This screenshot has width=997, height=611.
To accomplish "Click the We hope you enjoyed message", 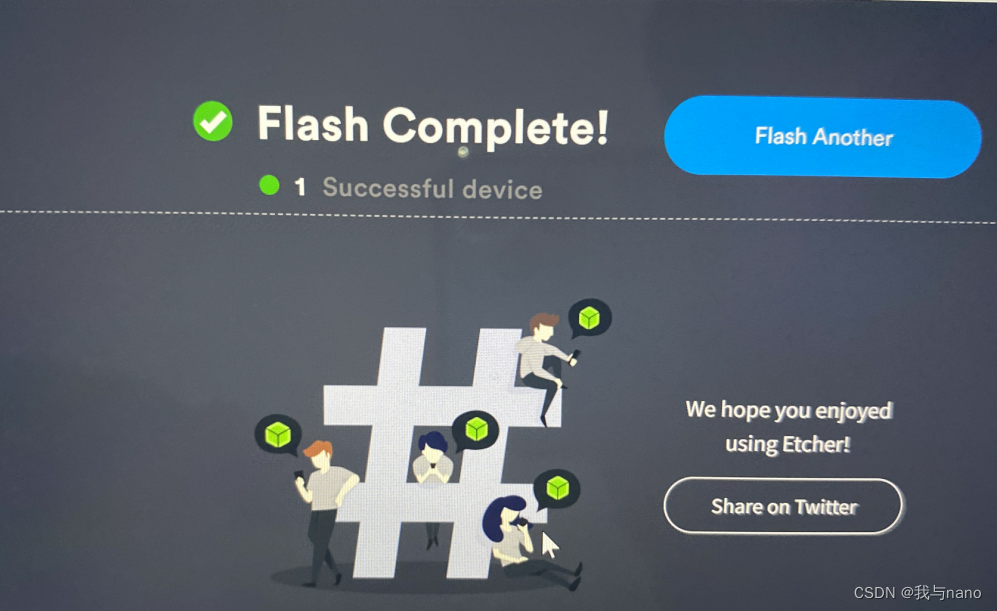I will point(788,411).
